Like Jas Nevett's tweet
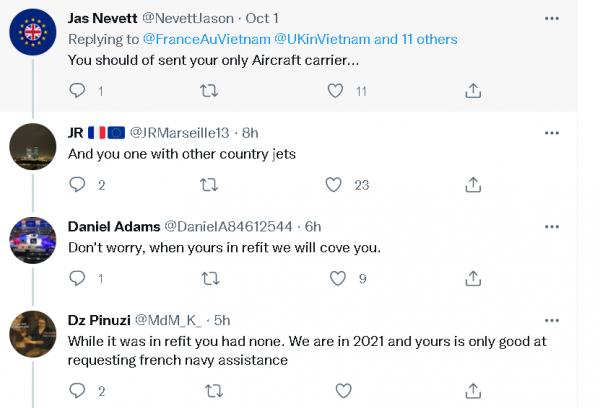The width and height of the screenshot is (600, 408). [x=337, y=91]
